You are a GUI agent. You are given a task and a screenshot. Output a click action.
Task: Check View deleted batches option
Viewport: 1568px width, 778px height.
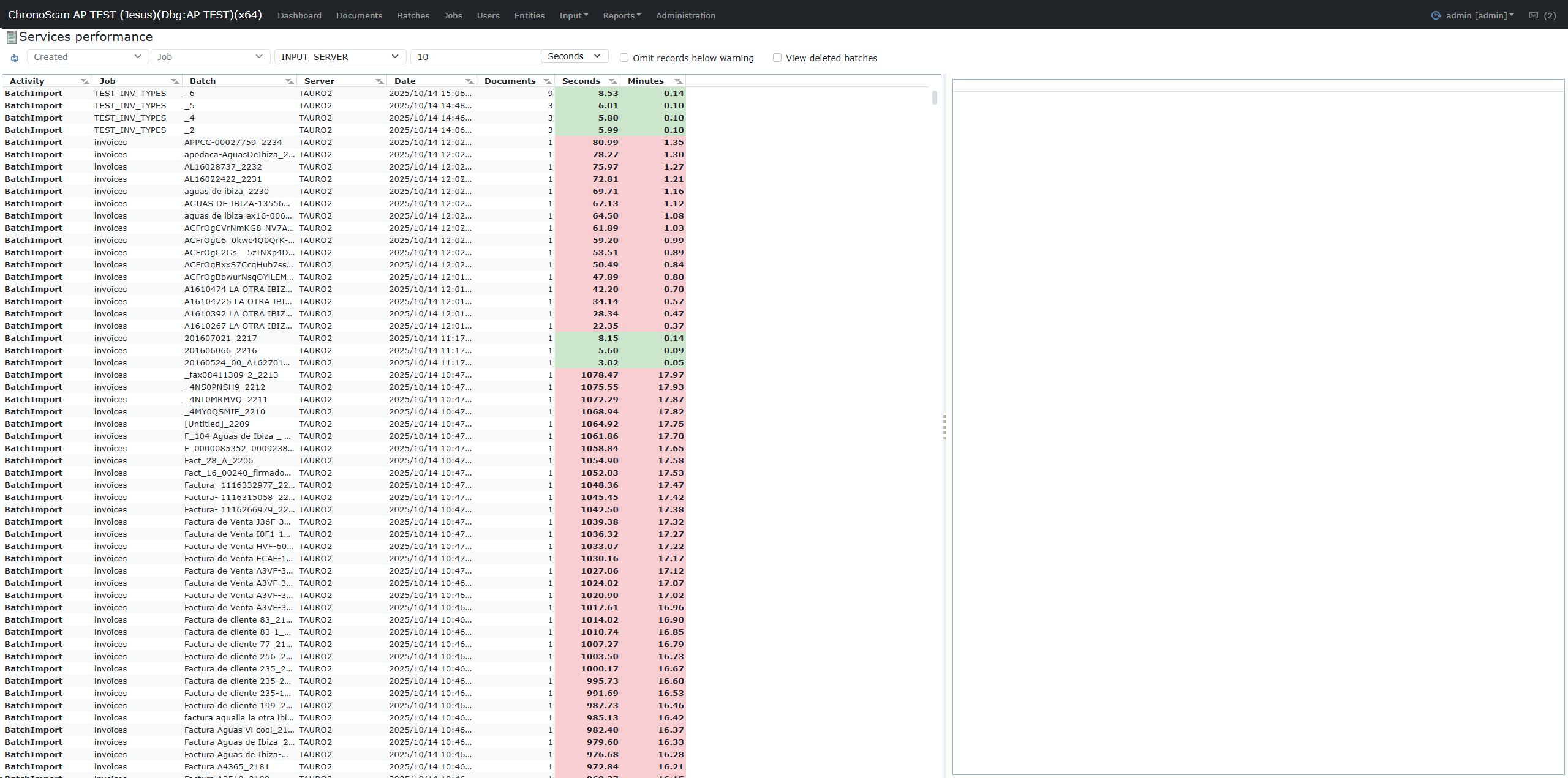777,58
